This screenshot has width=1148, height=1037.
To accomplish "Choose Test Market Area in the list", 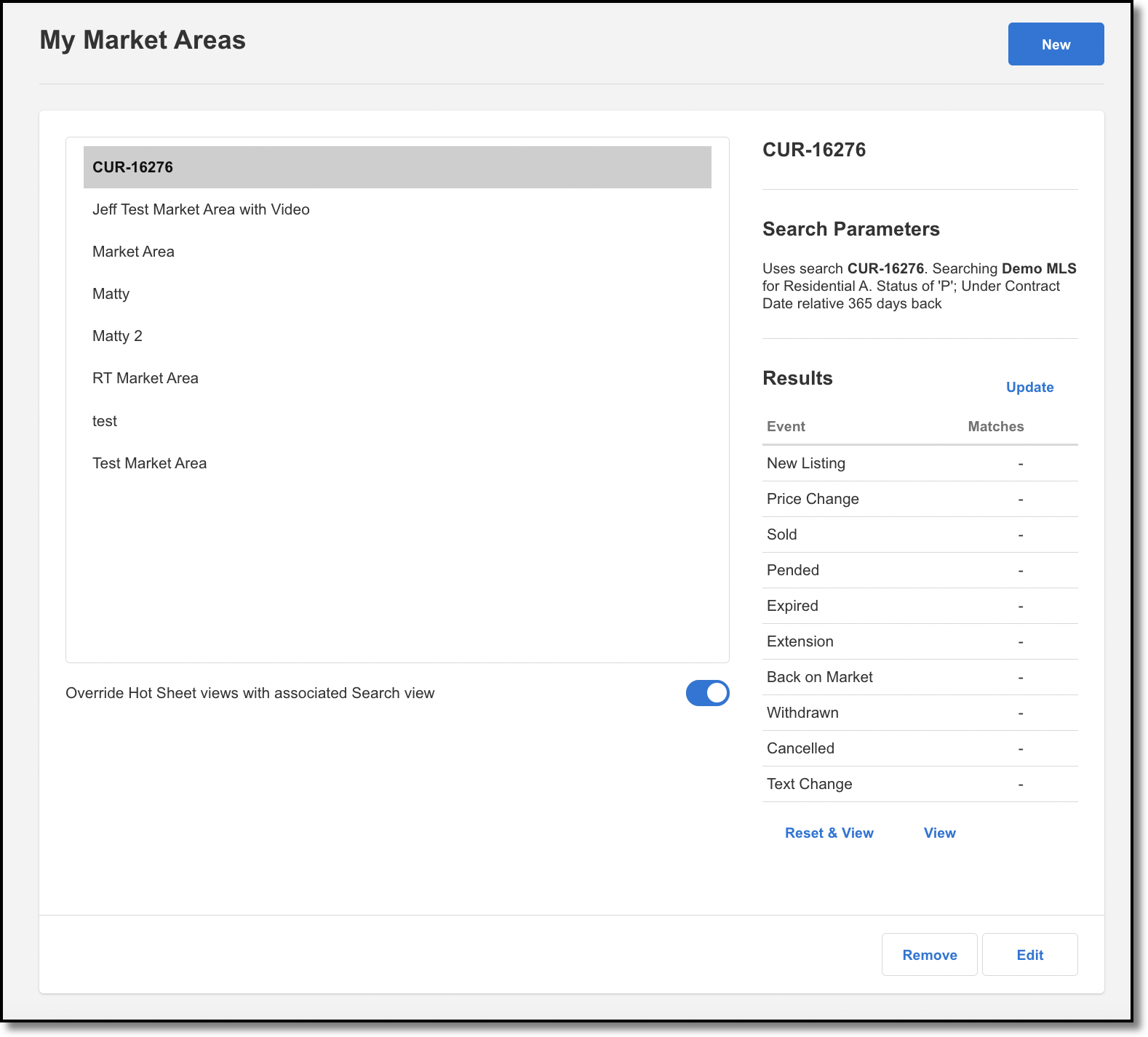I will (x=397, y=463).
